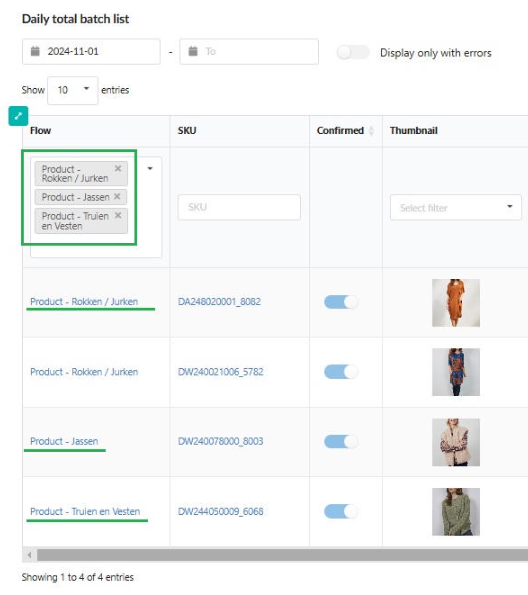
Task: Remove the Product - Jassen filter tag
Action: pyautogui.click(x=117, y=197)
